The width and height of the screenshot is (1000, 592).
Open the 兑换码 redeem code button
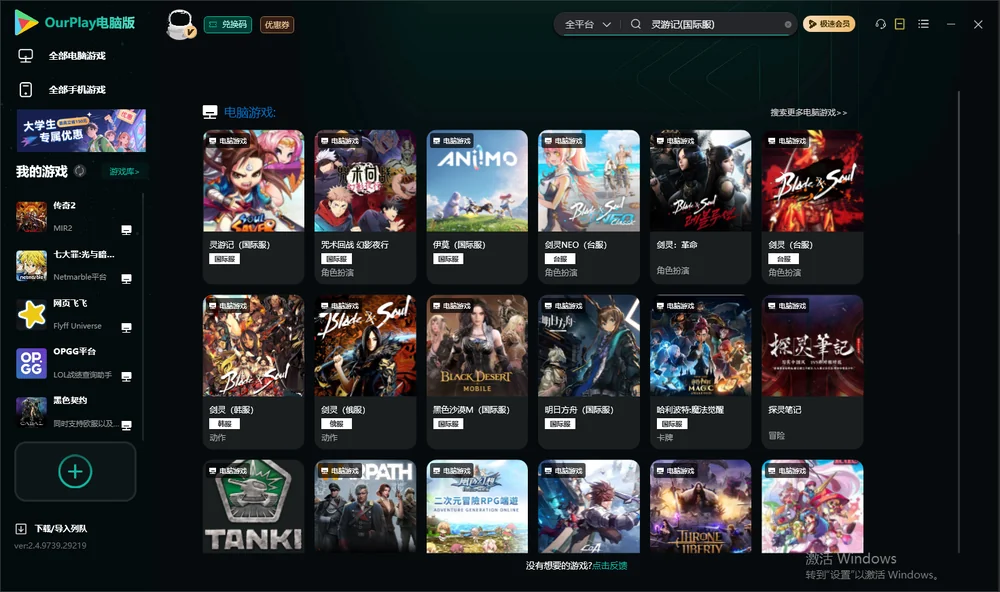228,25
